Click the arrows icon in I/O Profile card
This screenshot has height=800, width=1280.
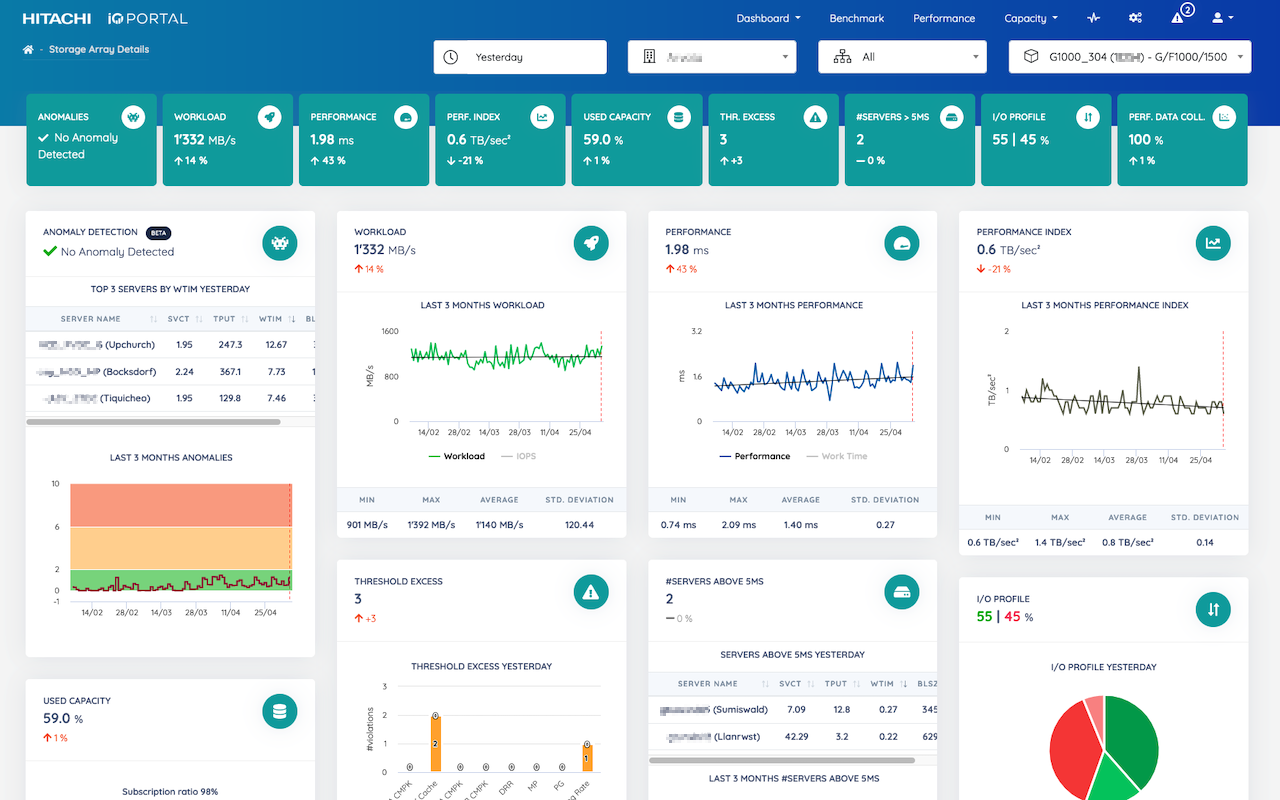pos(1213,609)
